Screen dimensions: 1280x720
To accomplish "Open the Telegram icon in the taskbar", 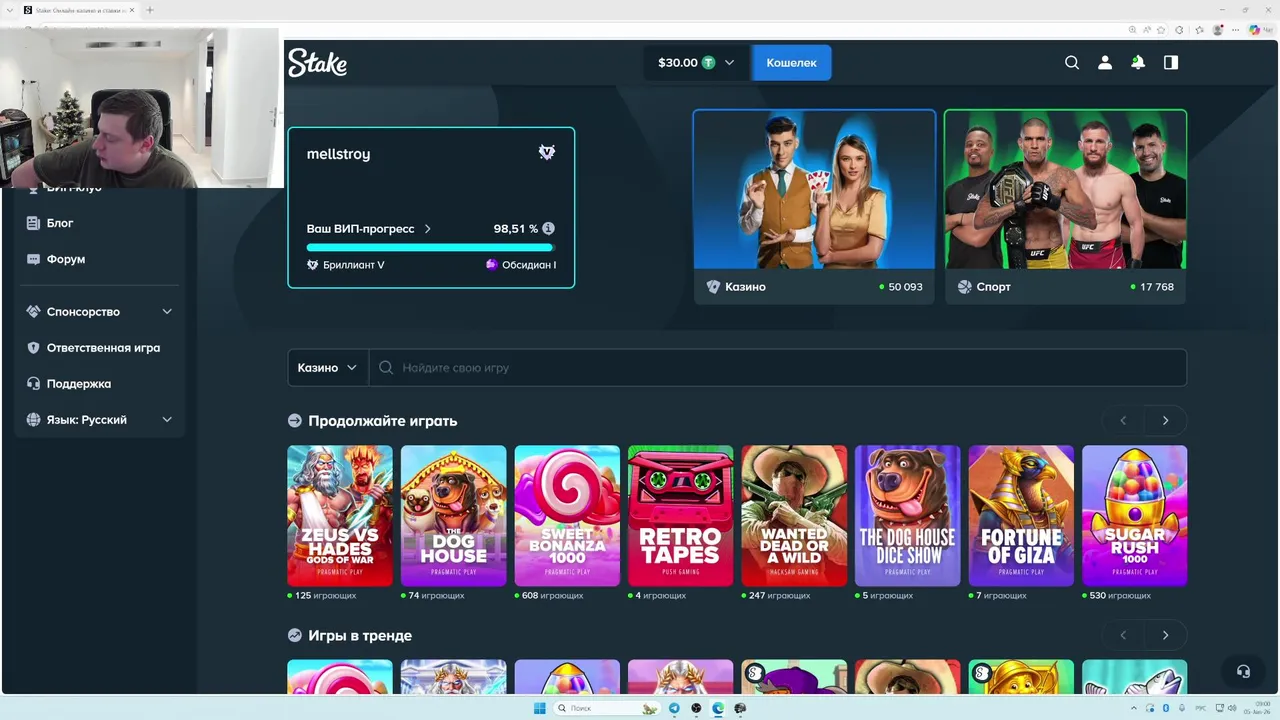I will [674, 708].
